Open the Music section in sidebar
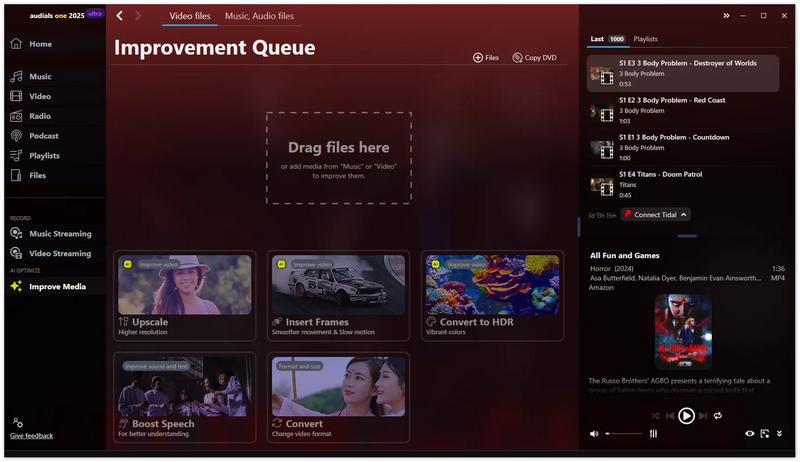The height and width of the screenshot is (462, 800). [40, 77]
